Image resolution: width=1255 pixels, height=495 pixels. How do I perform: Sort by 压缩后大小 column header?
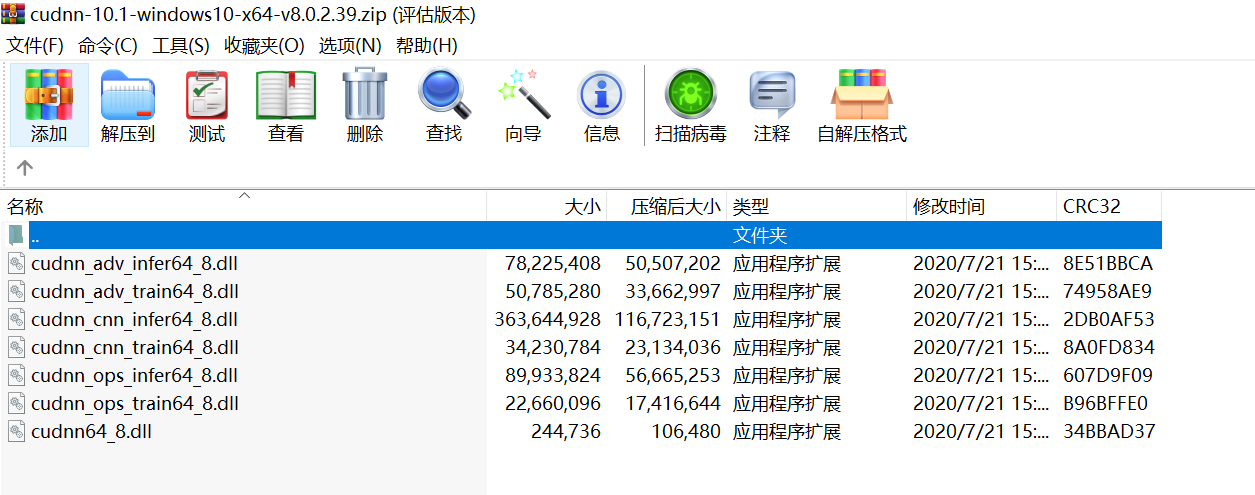tap(667, 207)
